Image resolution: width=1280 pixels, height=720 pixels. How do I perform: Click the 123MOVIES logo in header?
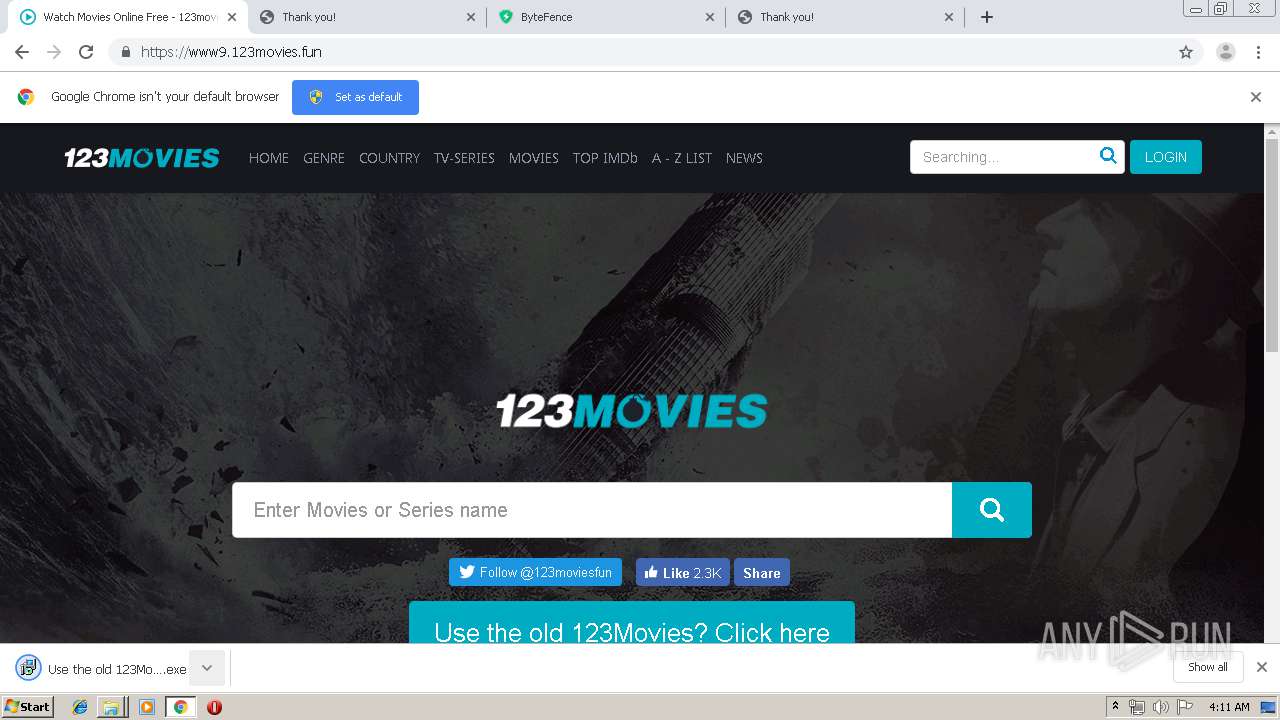click(142, 158)
